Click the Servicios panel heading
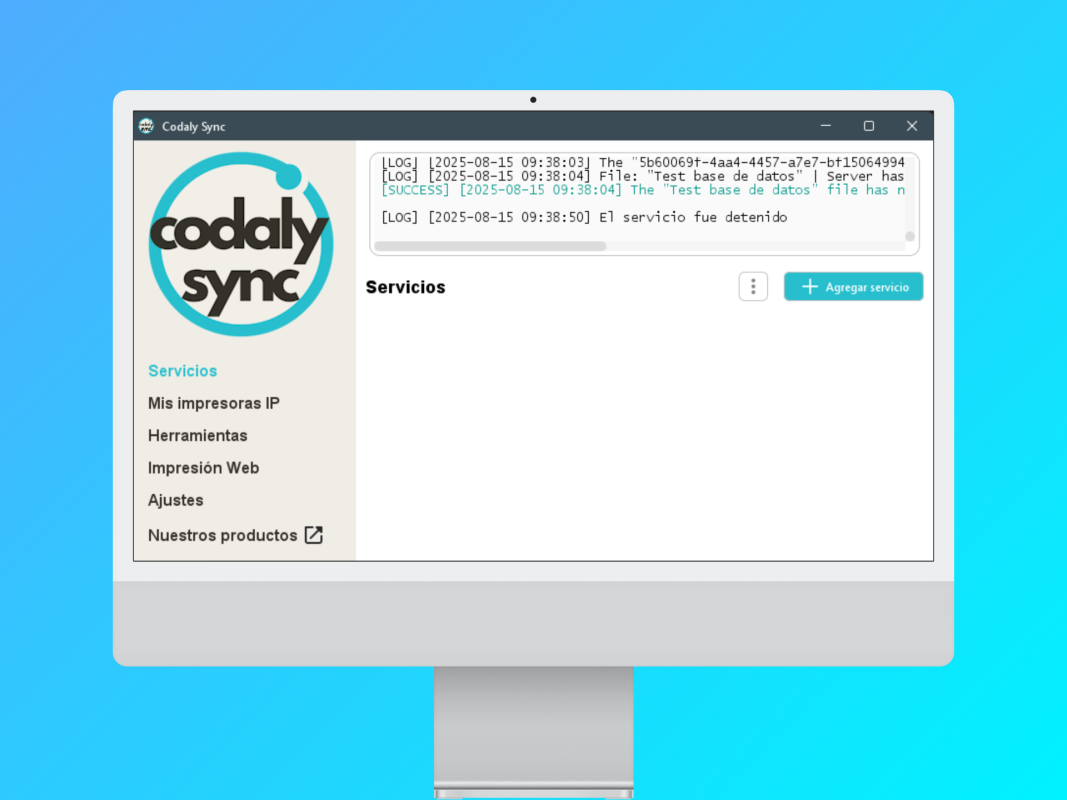This screenshot has width=1067, height=800. coord(405,287)
